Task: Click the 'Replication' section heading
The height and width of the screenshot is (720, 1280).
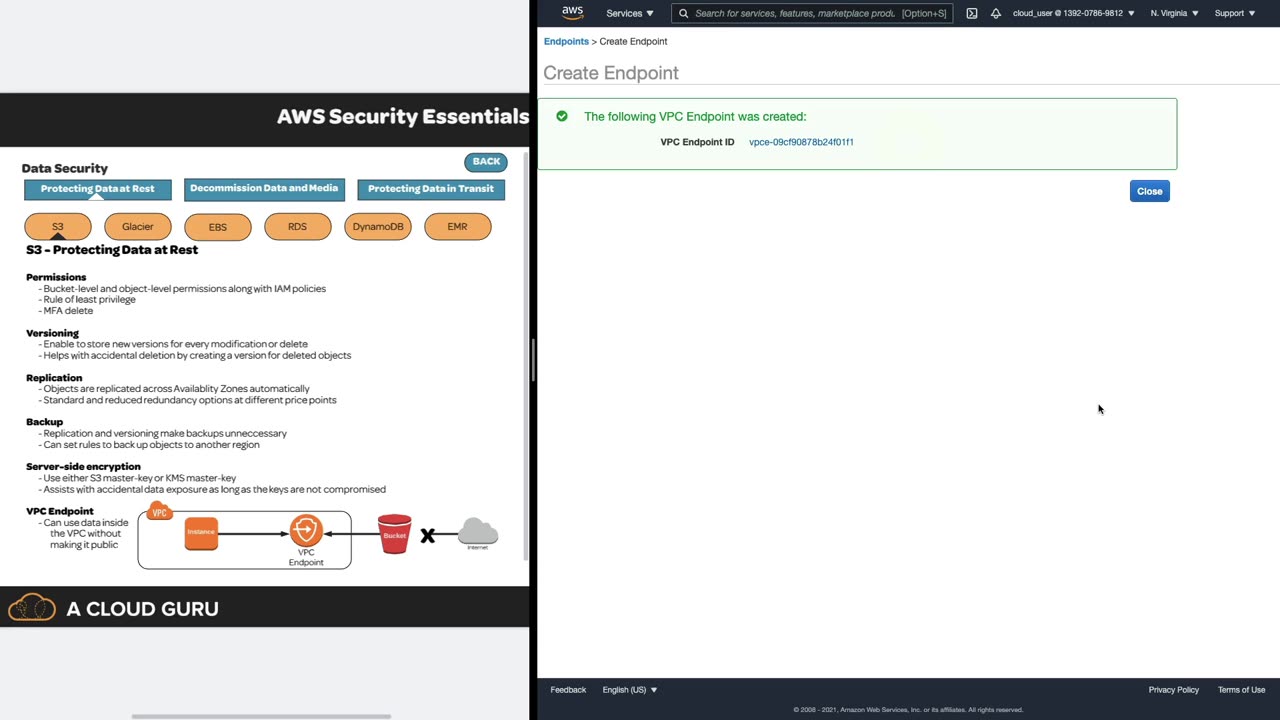Action: tap(54, 378)
